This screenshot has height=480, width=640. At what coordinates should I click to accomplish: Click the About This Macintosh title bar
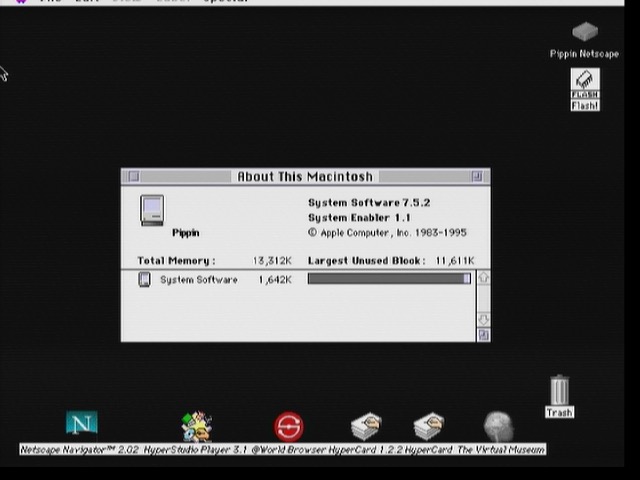306,176
